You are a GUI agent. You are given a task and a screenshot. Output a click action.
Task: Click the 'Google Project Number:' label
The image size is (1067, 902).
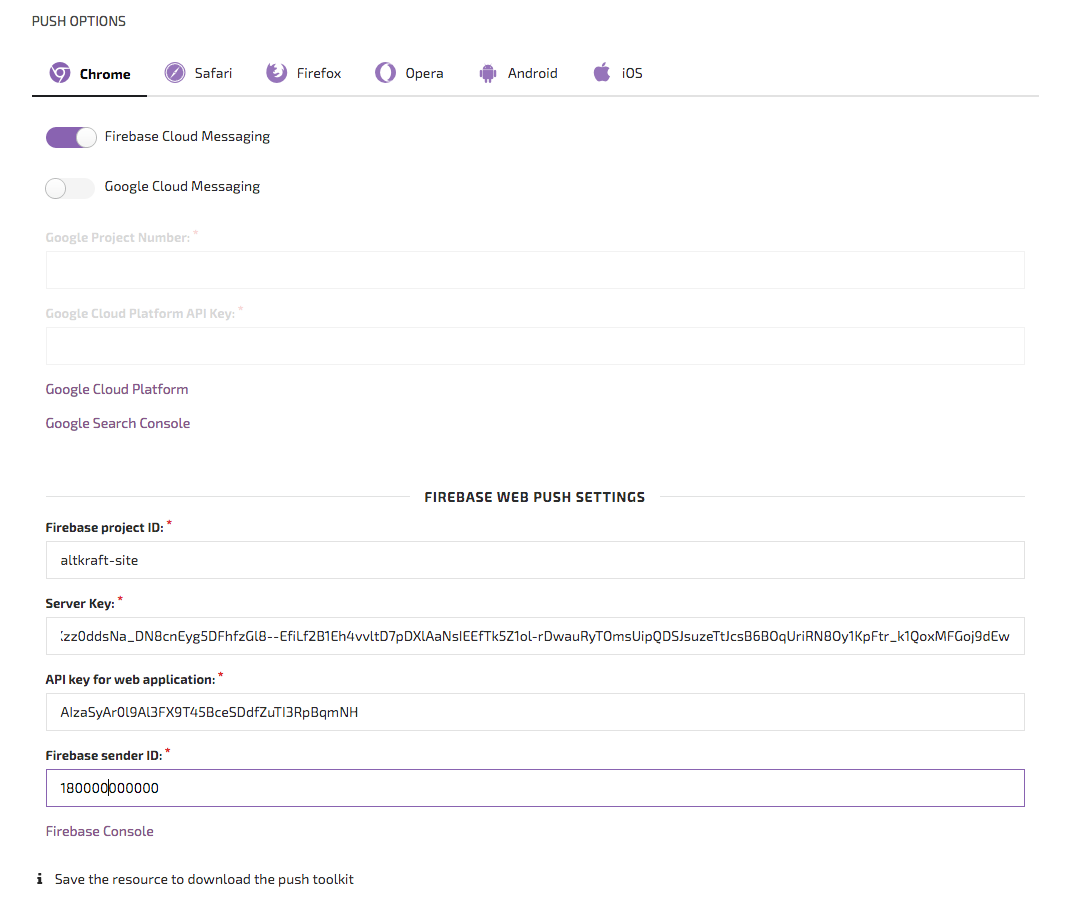[x=118, y=237]
